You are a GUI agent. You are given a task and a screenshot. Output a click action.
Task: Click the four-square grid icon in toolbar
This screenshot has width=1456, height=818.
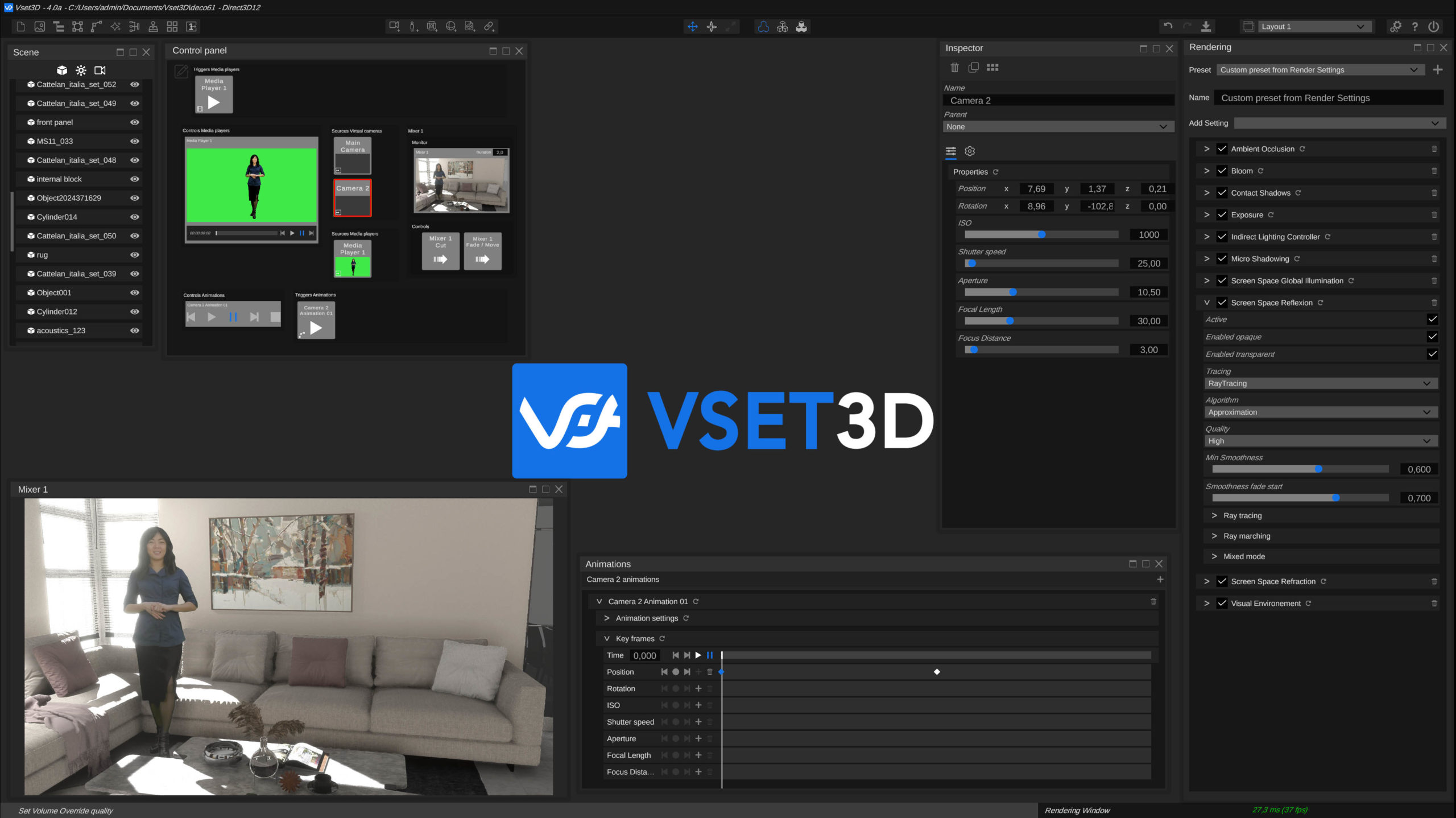click(172, 26)
